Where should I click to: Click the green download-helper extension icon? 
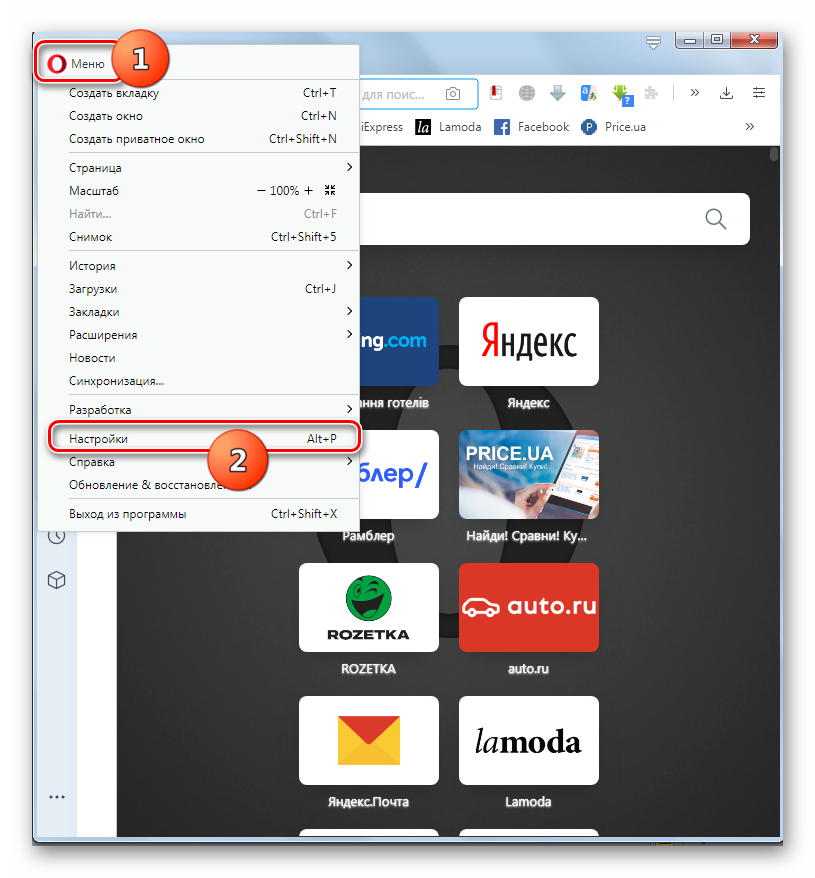pos(622,94)
